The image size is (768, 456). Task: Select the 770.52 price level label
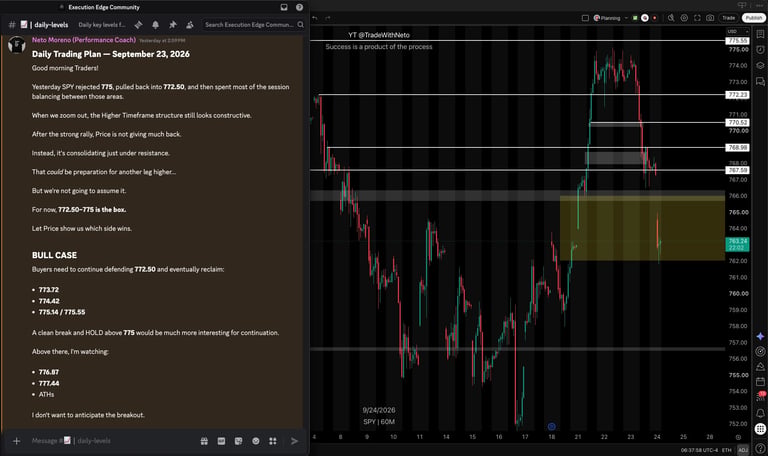click(737, 122)
